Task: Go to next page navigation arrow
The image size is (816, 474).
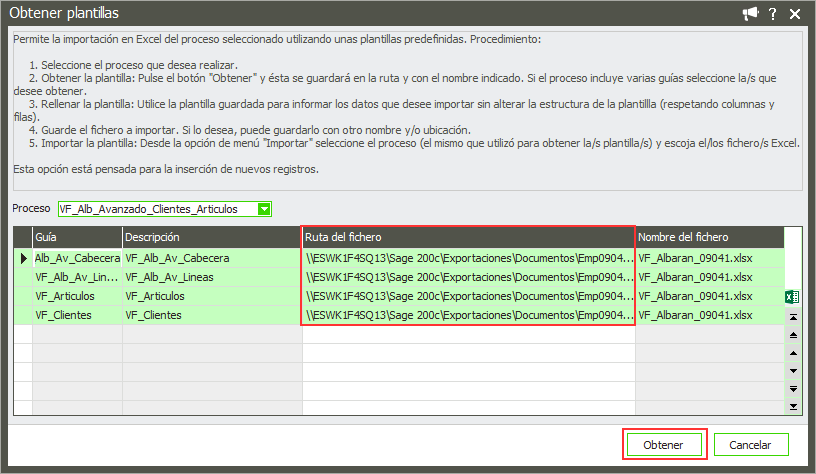Action: point(793,388)
